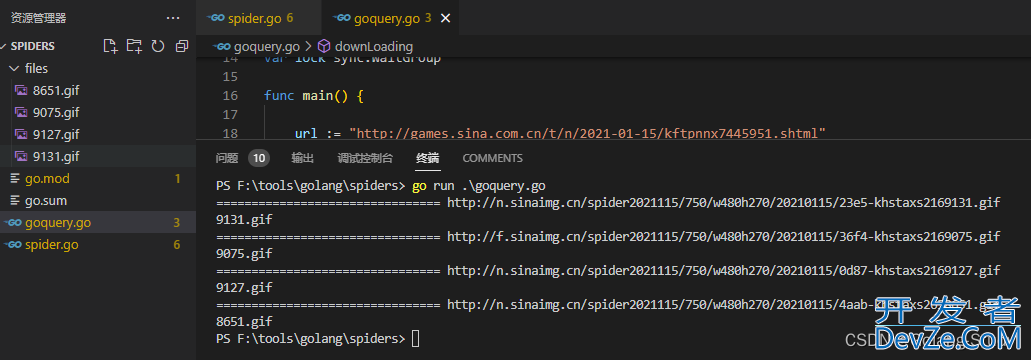1031x360 pixels.
Task: Create a new file in SPIDERS
Action: tap(110, 46)
